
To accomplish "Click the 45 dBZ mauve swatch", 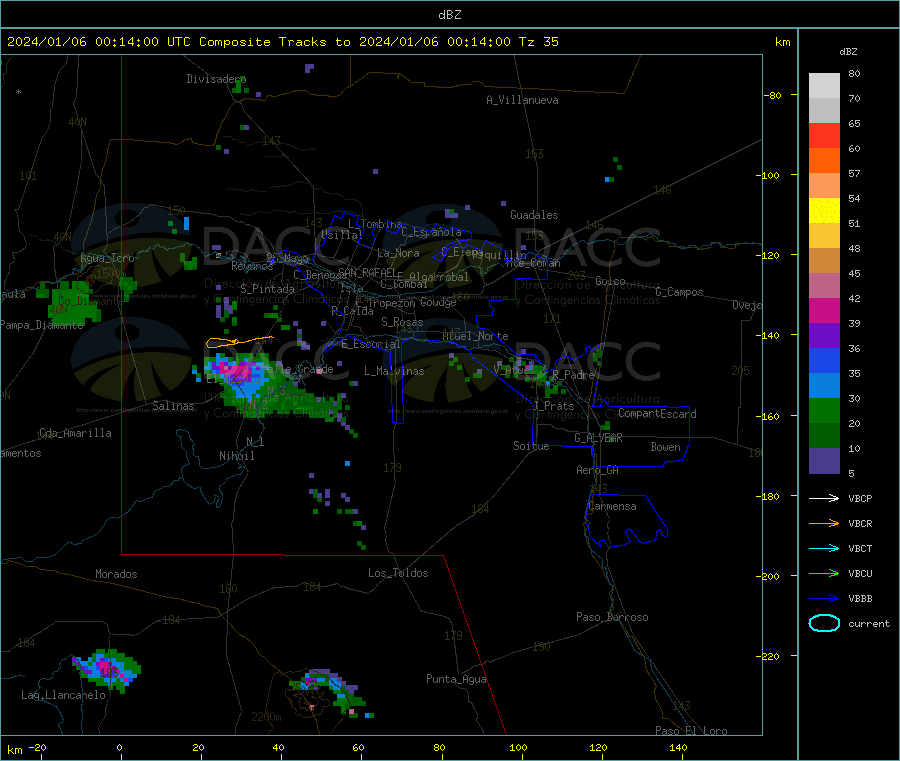I will 824,285.
